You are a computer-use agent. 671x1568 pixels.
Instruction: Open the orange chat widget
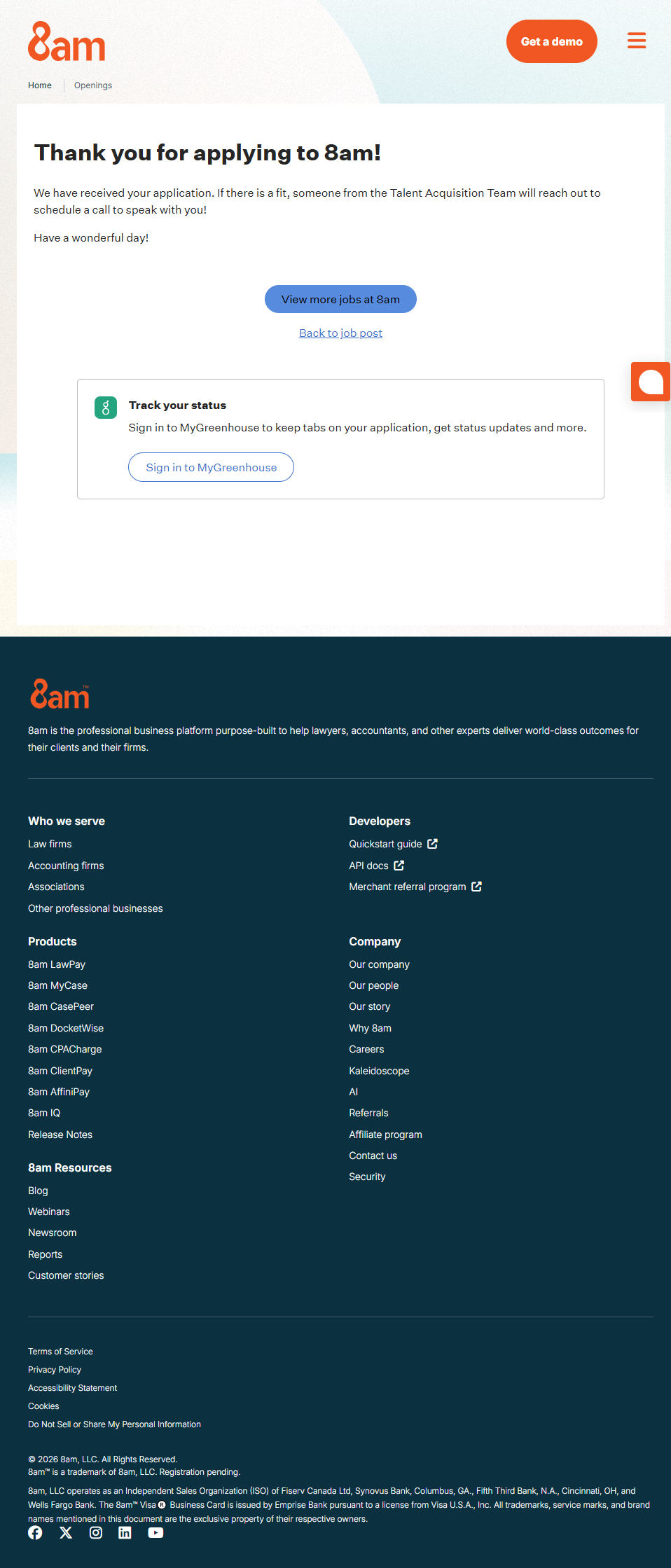[651, 382]
